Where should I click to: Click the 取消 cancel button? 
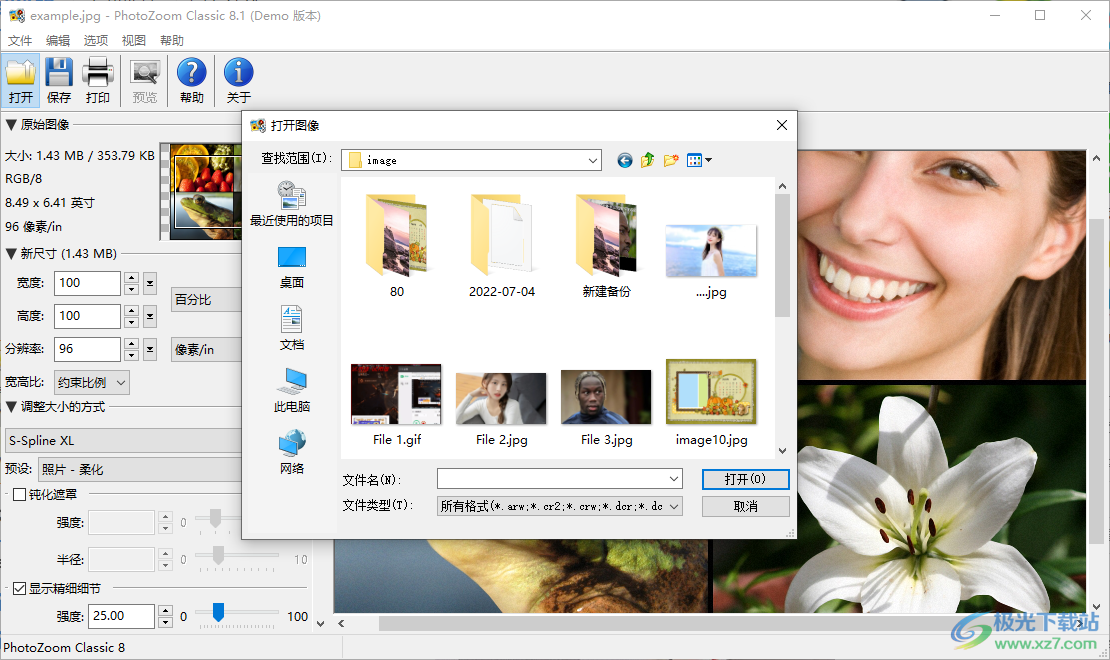click(x=745, y=506)
